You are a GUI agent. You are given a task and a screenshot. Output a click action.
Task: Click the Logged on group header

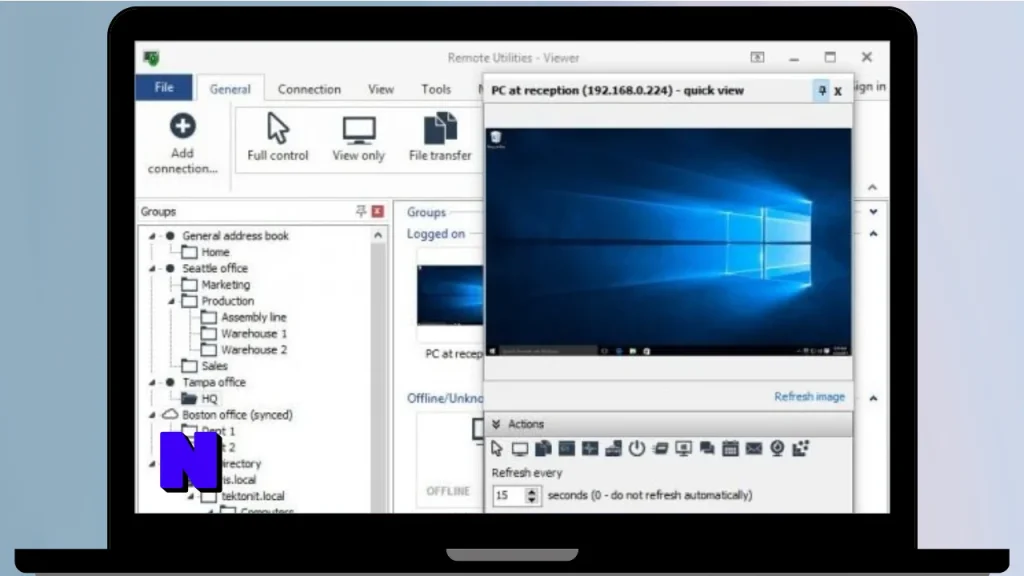(436, 234)
